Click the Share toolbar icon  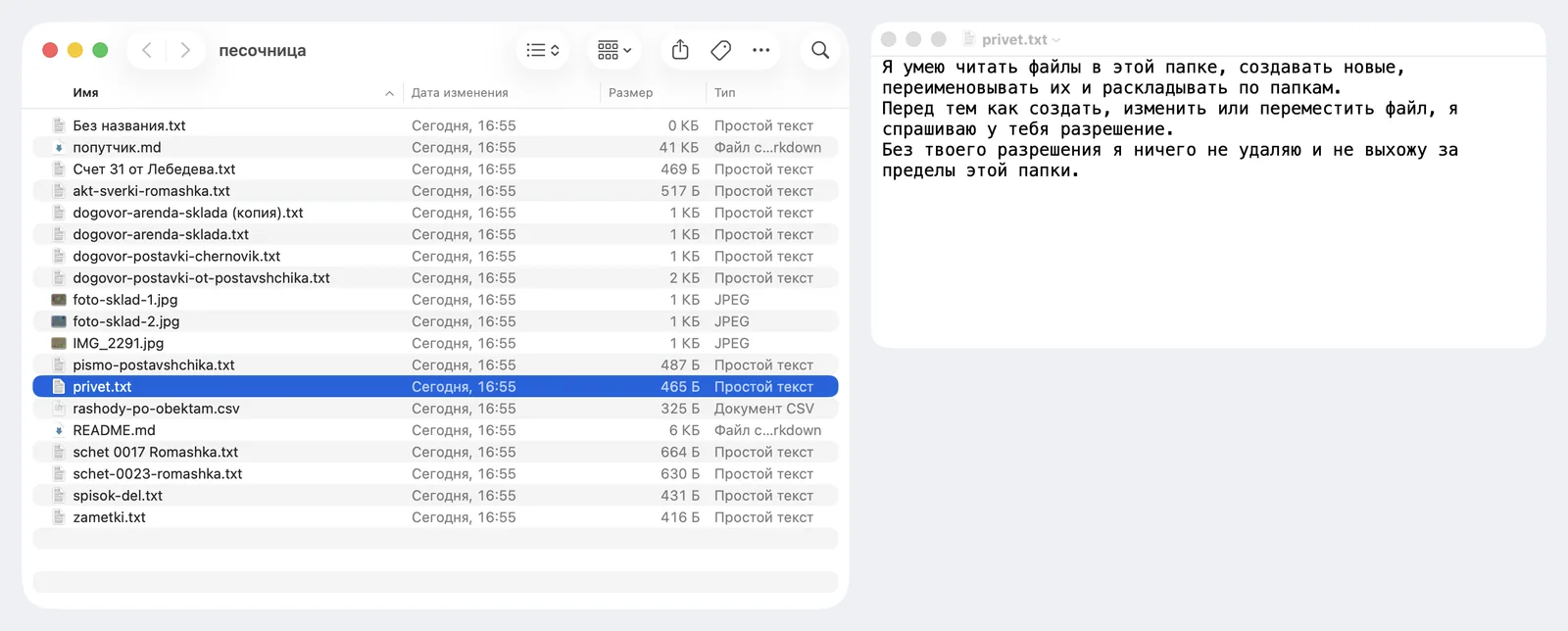pyautogui.click(x=681, y=50)
